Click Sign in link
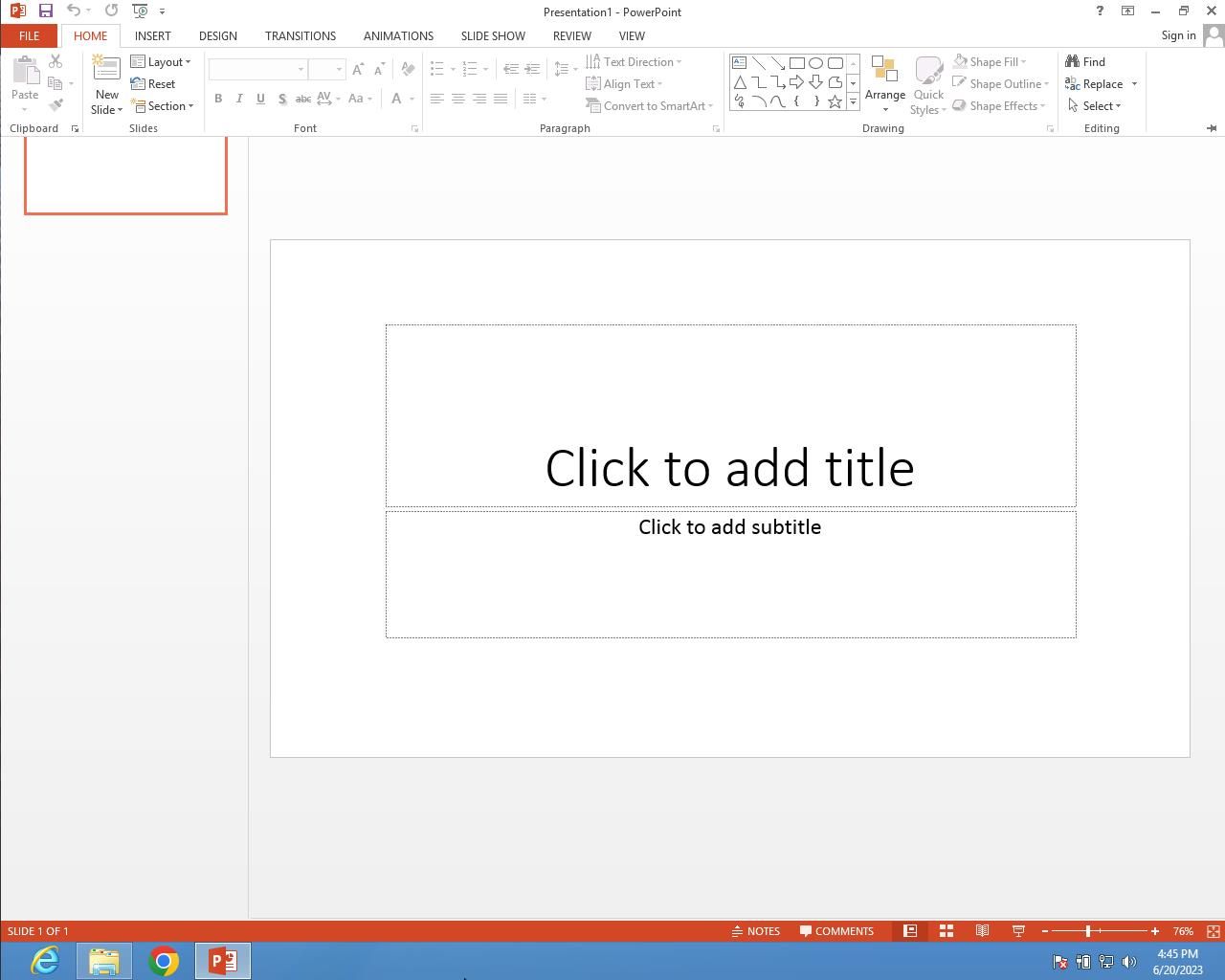The height and width of the screenshot is (980, 1225). [x=1178, y=35]
